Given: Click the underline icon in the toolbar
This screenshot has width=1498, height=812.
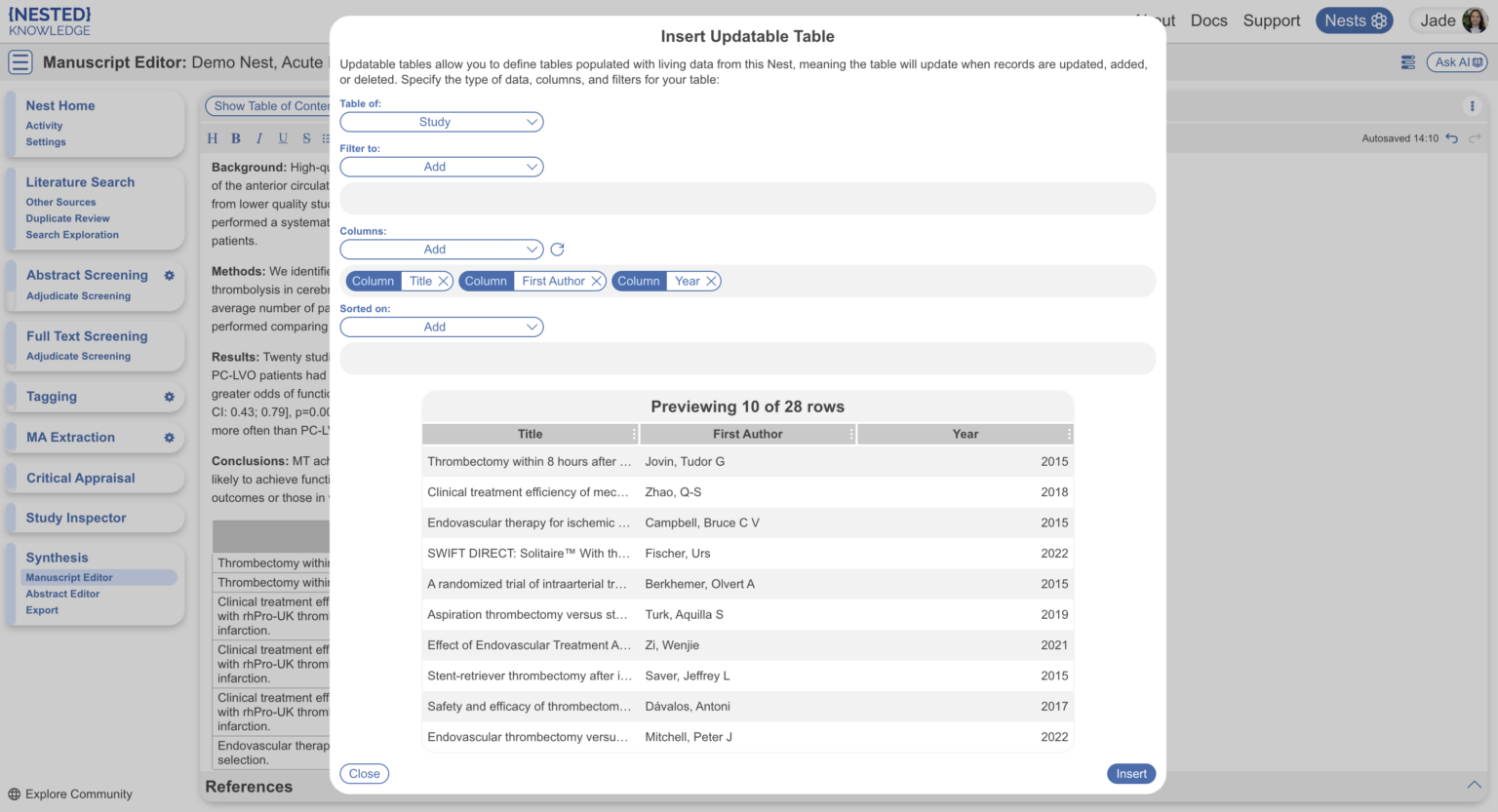Looking at the screenshot, I should 282,137.
